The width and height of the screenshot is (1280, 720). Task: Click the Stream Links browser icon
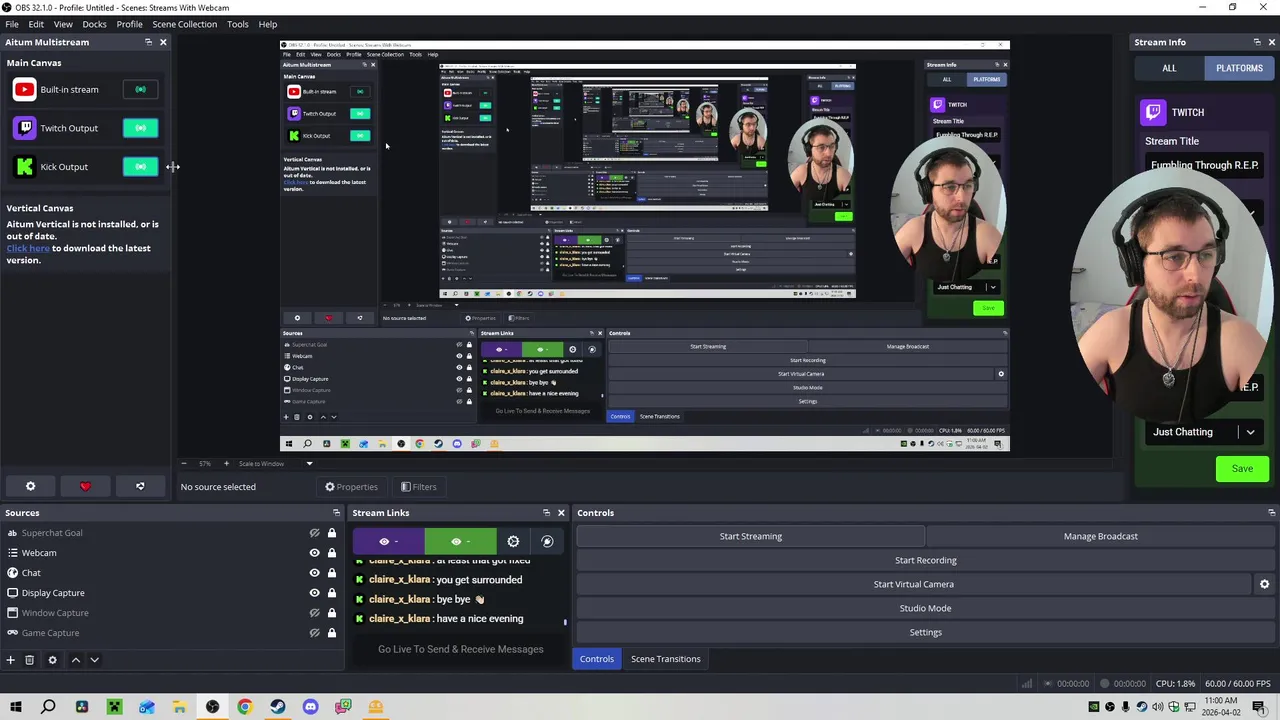coord(547,541)
